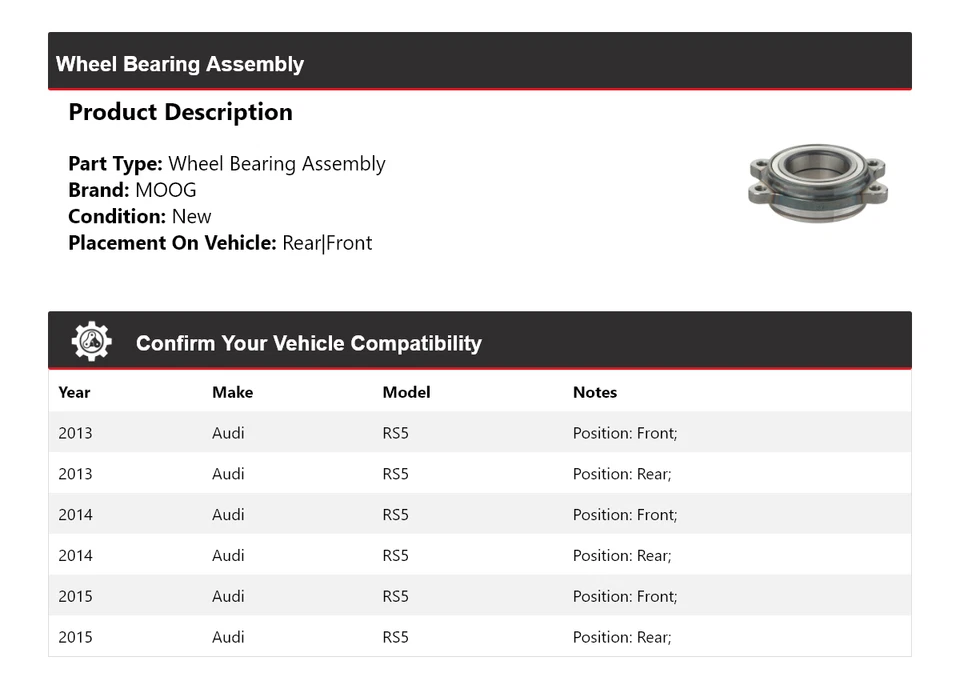Click the wheel bearing product image
Image resolution: width=960 pixels, height=689 pixels.
(817, 183)
